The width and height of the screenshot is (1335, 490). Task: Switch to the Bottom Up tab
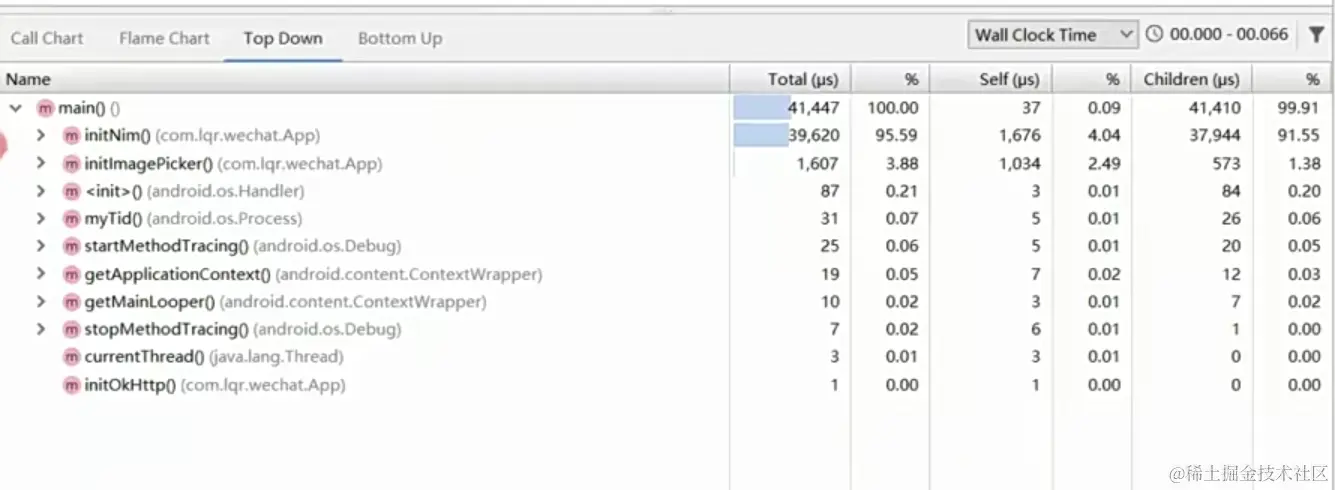click(x=400, y=38)
